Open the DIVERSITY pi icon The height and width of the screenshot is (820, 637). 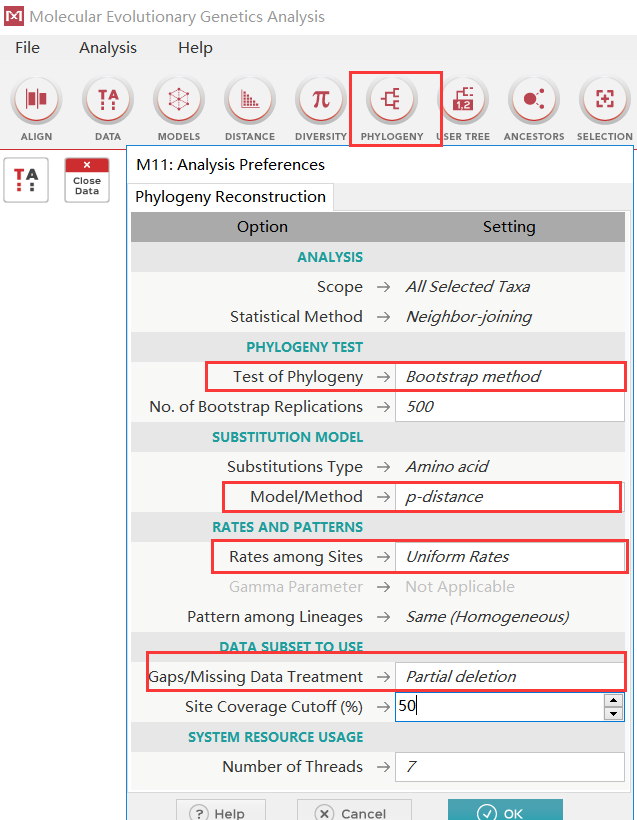pos(321,99)
